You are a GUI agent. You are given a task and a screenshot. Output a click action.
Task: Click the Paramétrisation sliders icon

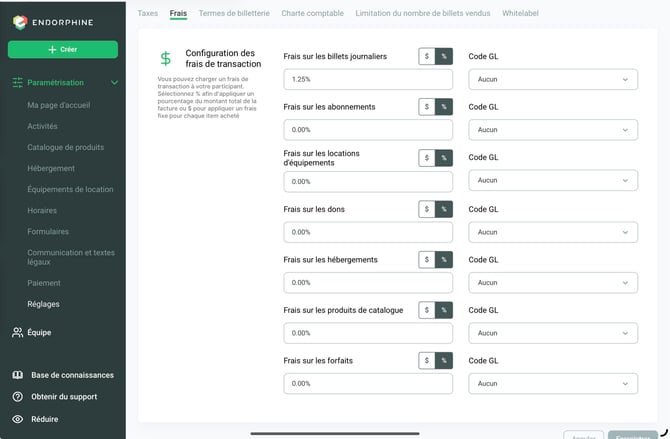click(x=18, y=82)
